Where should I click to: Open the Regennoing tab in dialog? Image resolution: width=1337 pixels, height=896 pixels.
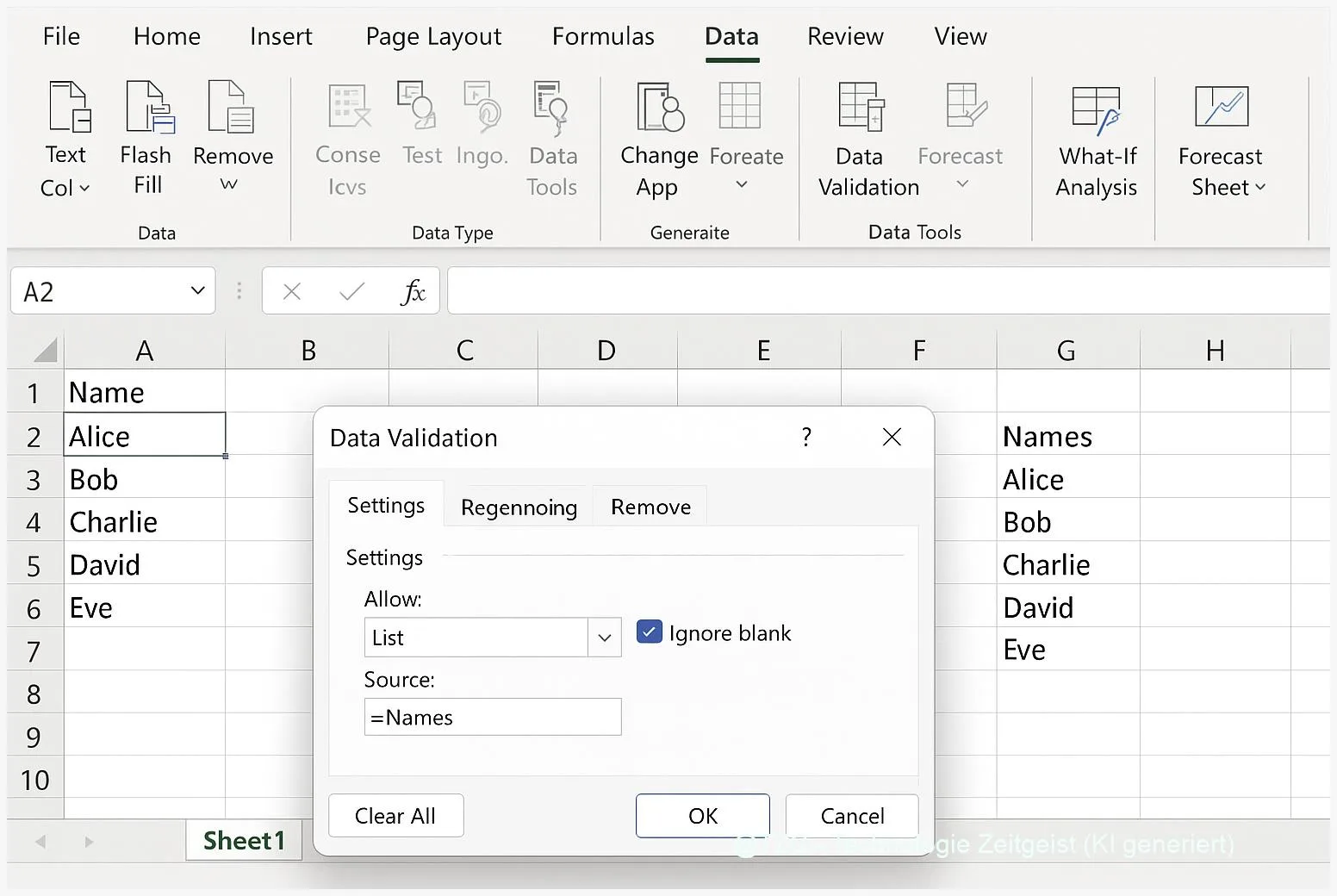pos(519,507)
